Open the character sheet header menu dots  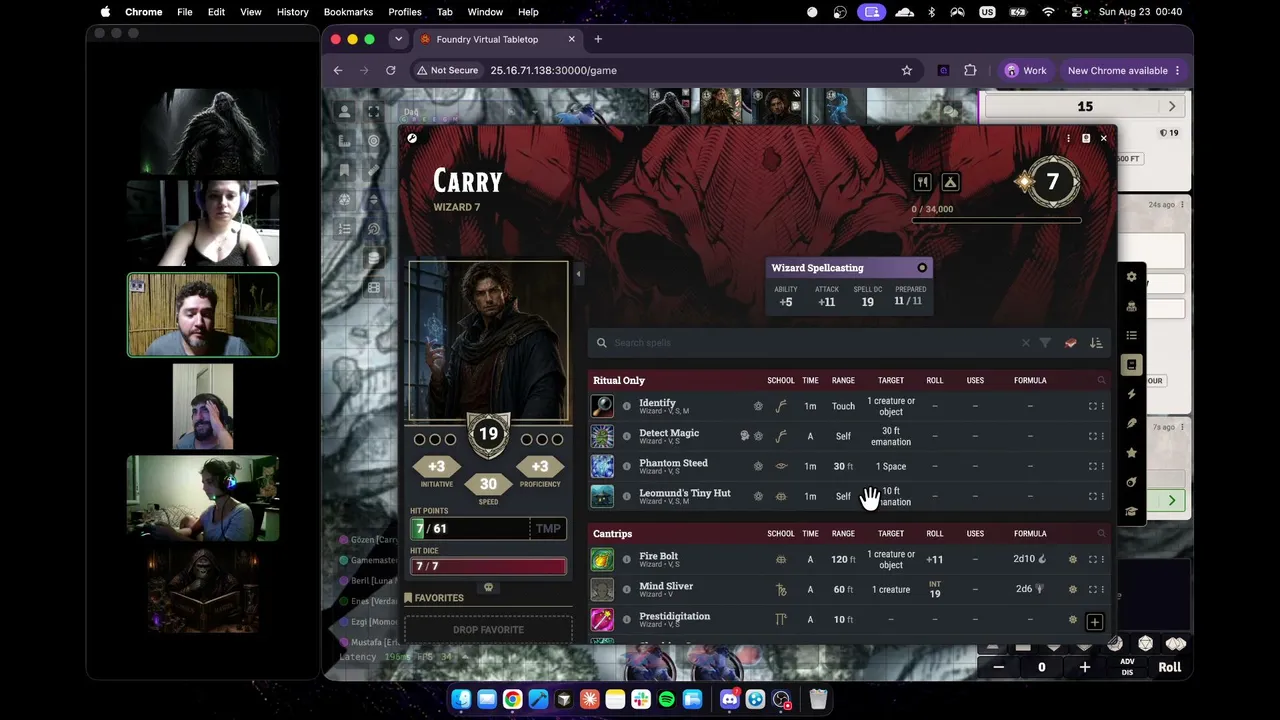pos(1068,138)
